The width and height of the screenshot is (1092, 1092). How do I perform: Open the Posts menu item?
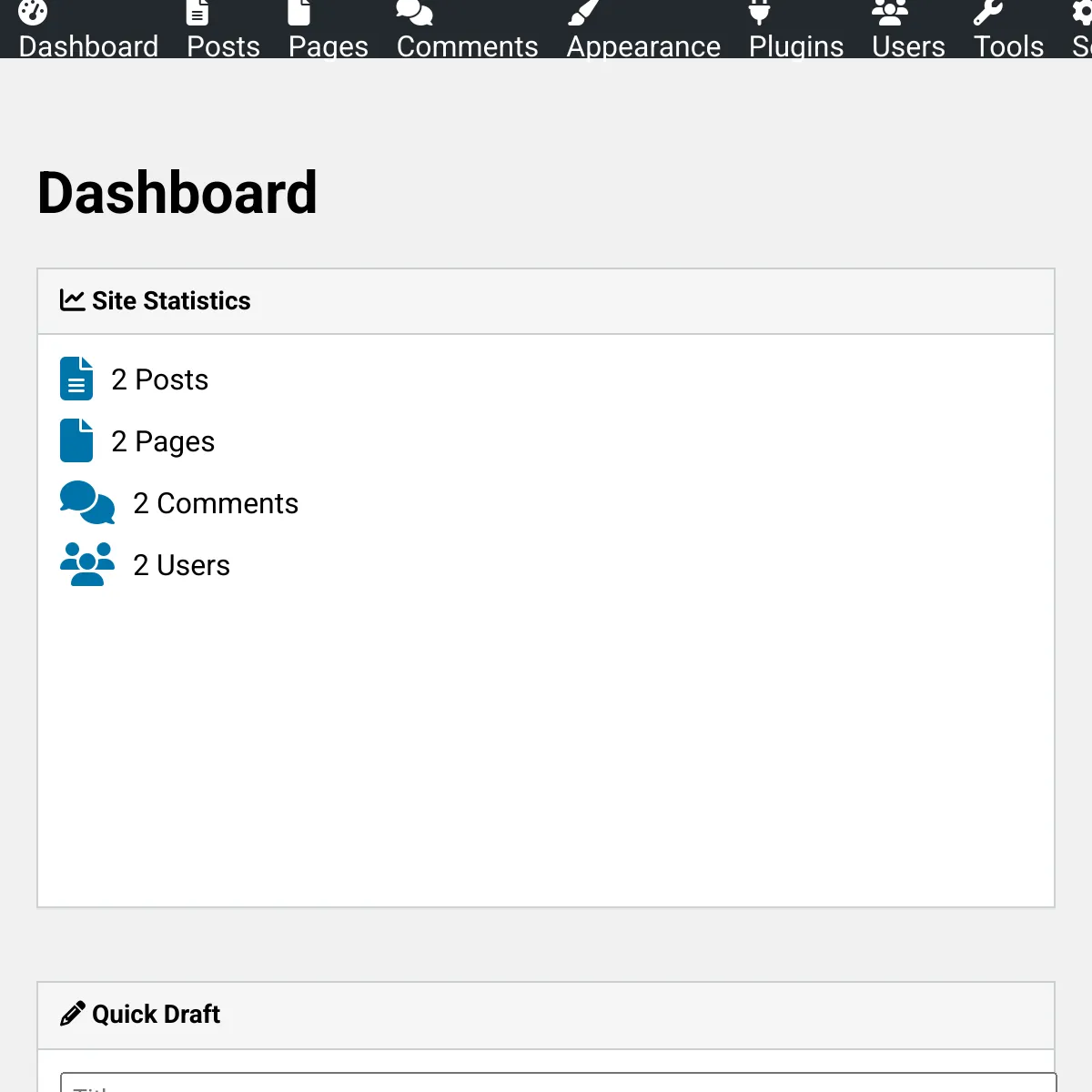coord(223,46)
